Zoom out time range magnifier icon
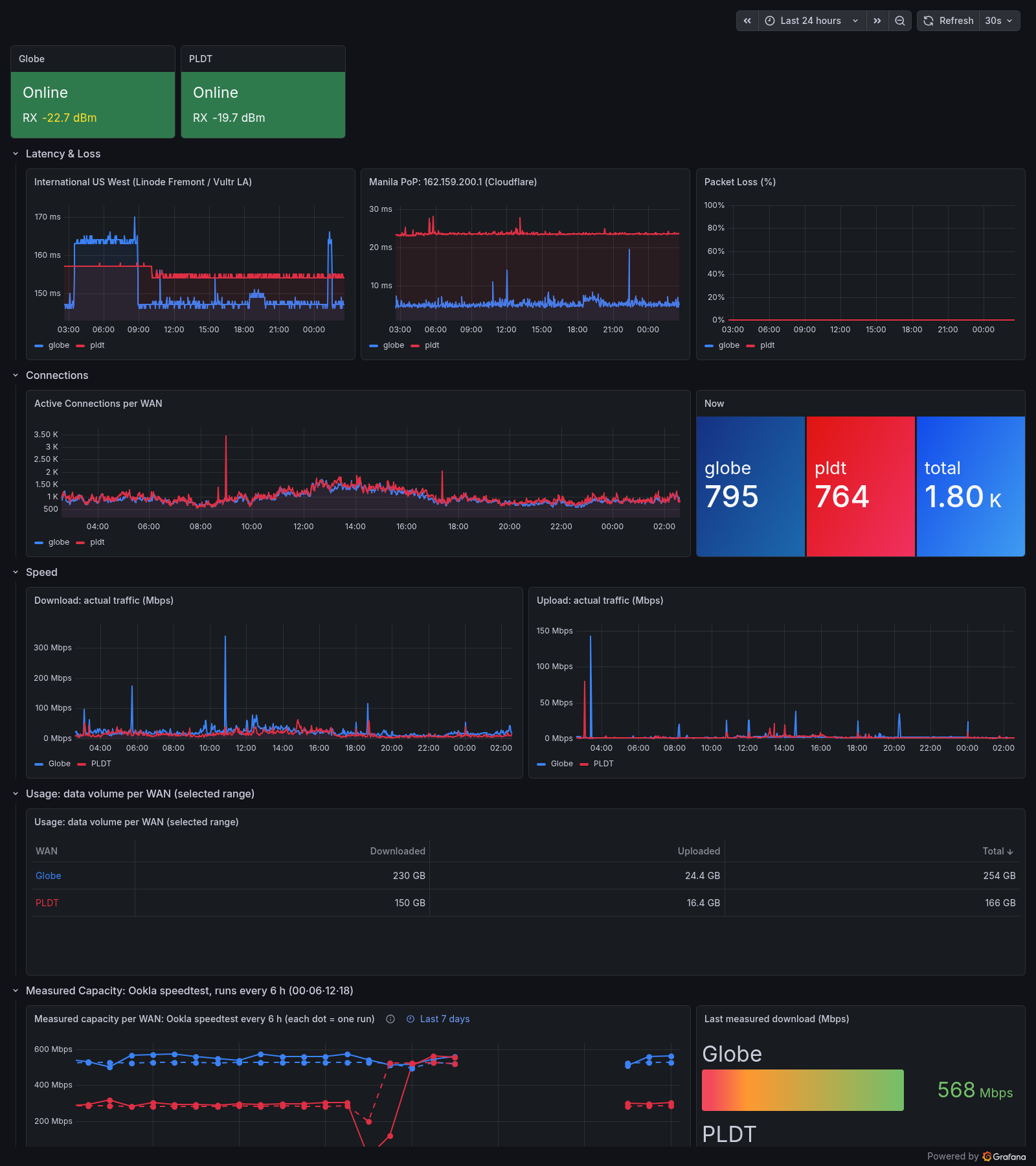Viewport: 1036px width, 1166px height. click(900, 21)
